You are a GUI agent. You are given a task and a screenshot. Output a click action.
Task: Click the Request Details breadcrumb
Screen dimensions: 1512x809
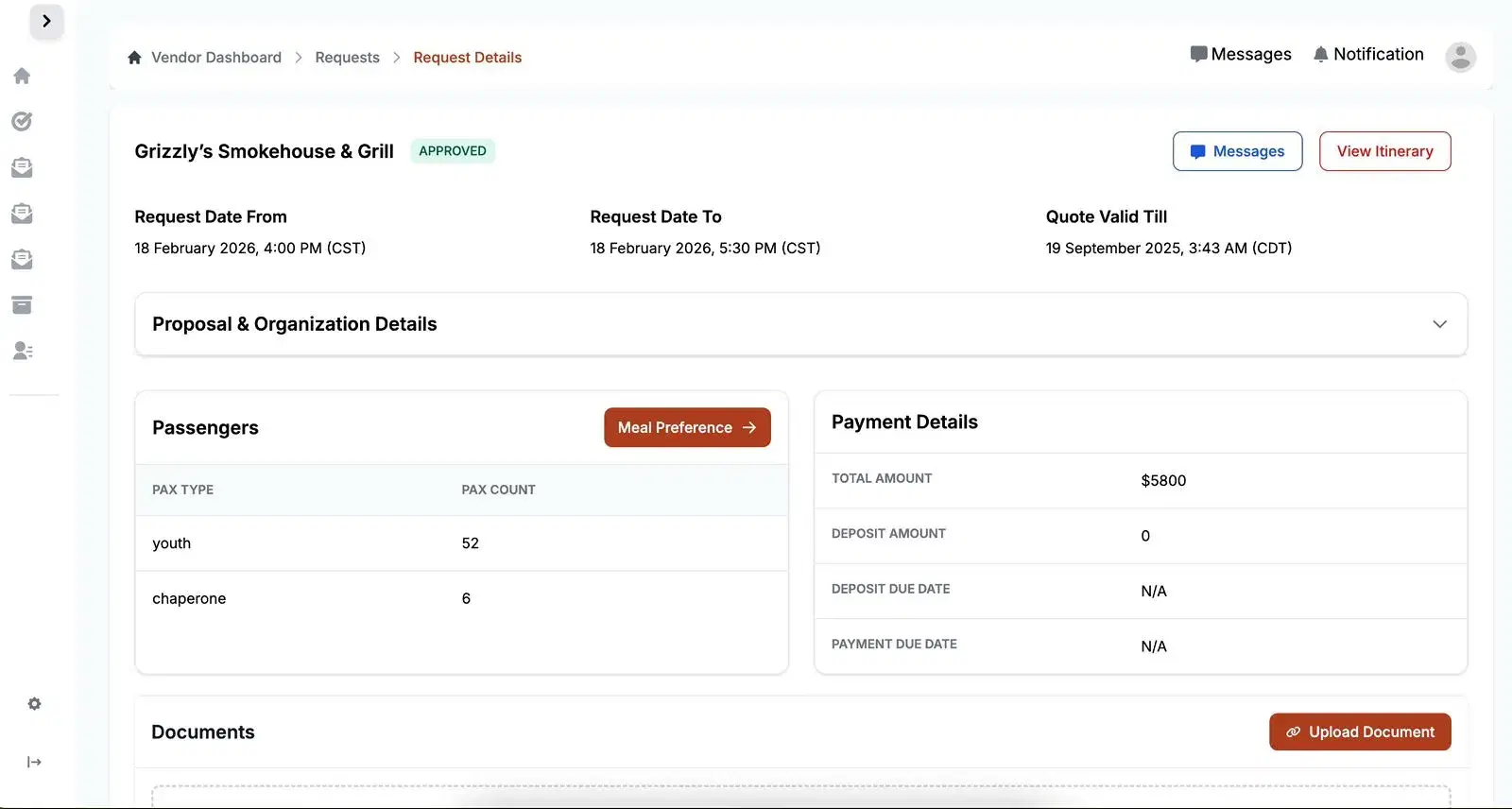point(467,58)
